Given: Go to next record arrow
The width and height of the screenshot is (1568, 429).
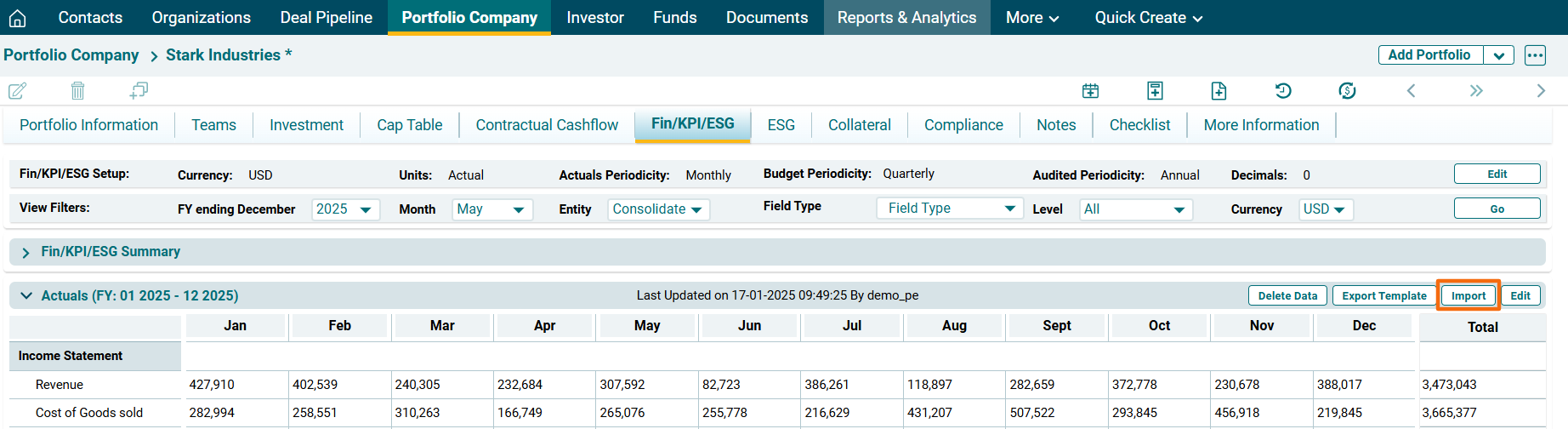Looking at the screenshot, I should click(1540, 90).
